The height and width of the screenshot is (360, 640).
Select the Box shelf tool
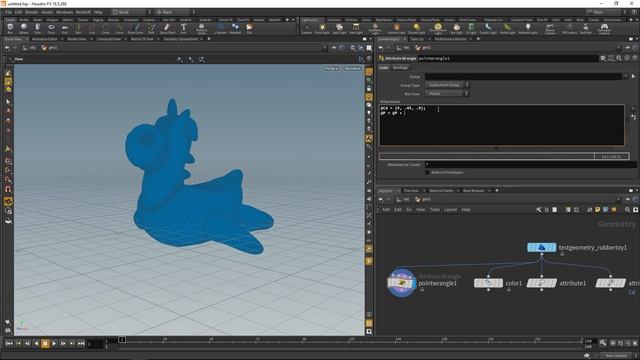coord(10,29)
